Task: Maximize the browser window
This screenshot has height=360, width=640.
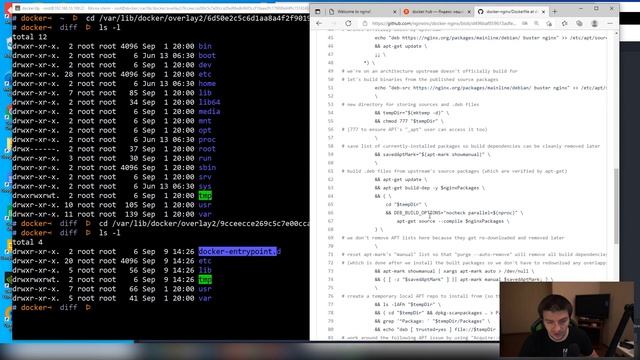Action: [x=596, y=9]
